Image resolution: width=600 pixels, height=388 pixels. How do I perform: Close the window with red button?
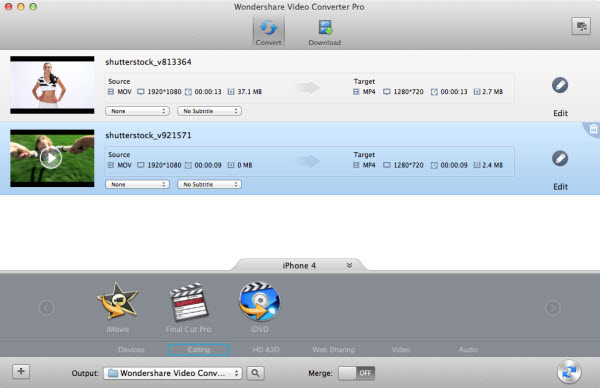point(8,7)
